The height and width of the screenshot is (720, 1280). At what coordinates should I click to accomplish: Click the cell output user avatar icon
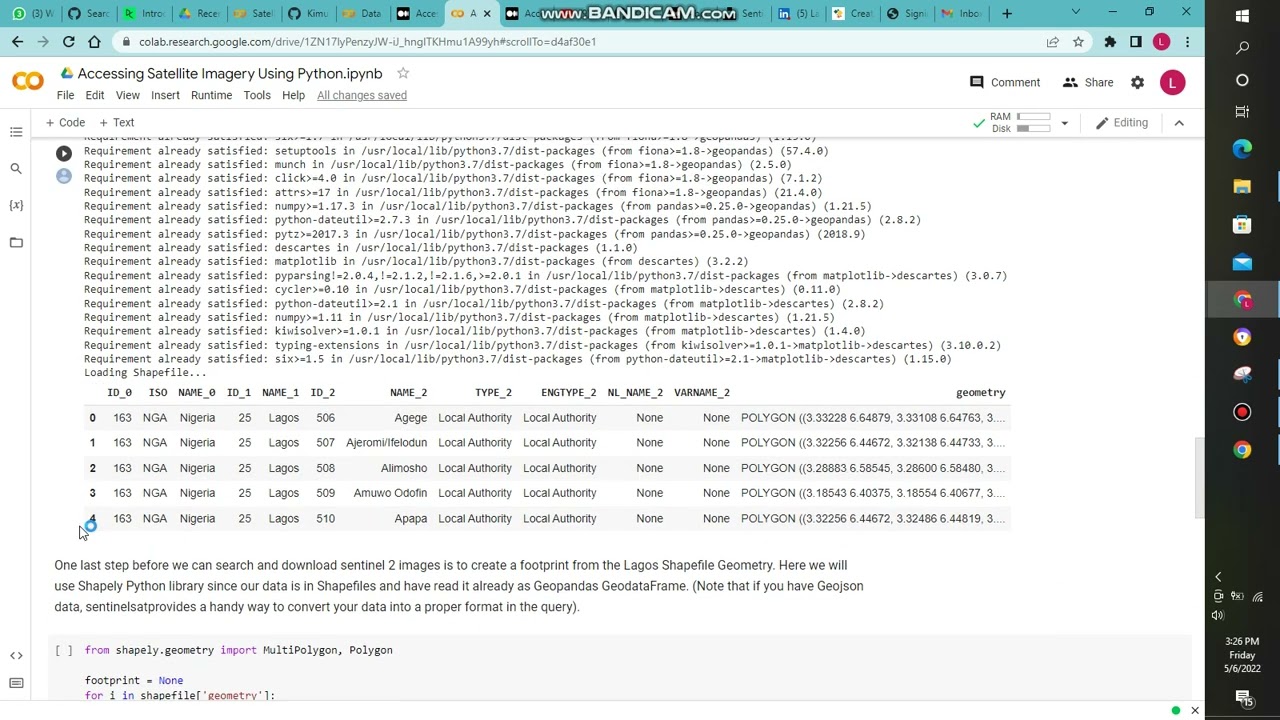coord(64,176)
